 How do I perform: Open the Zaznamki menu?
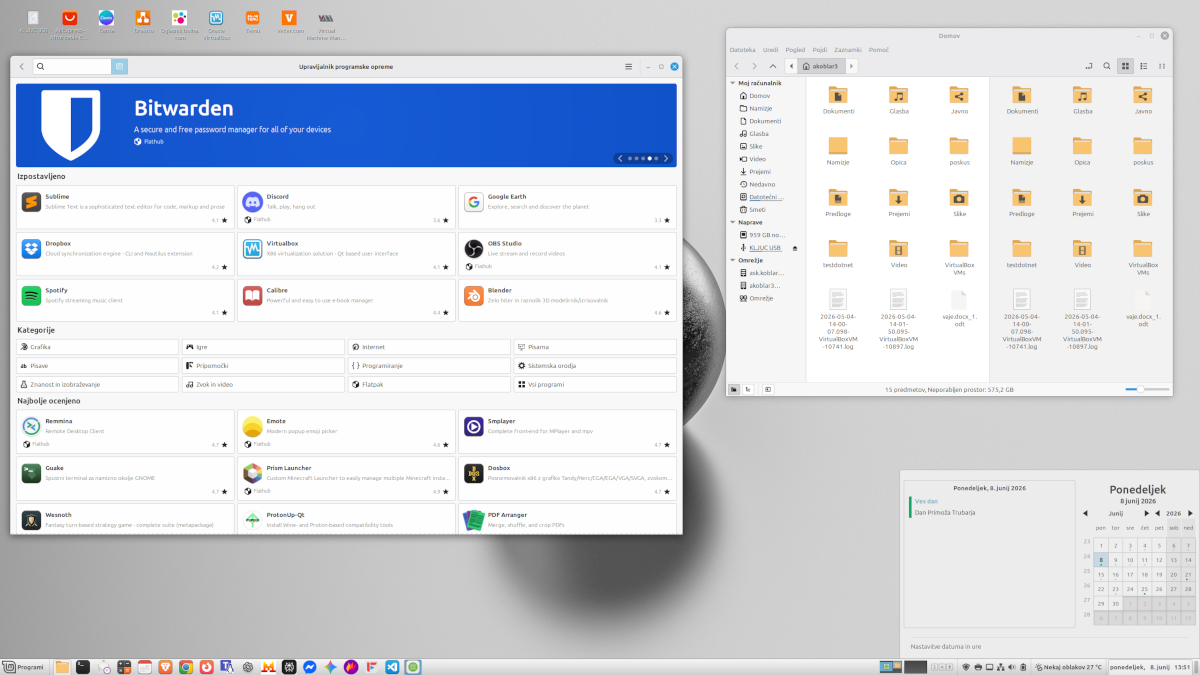click(848, 49)
